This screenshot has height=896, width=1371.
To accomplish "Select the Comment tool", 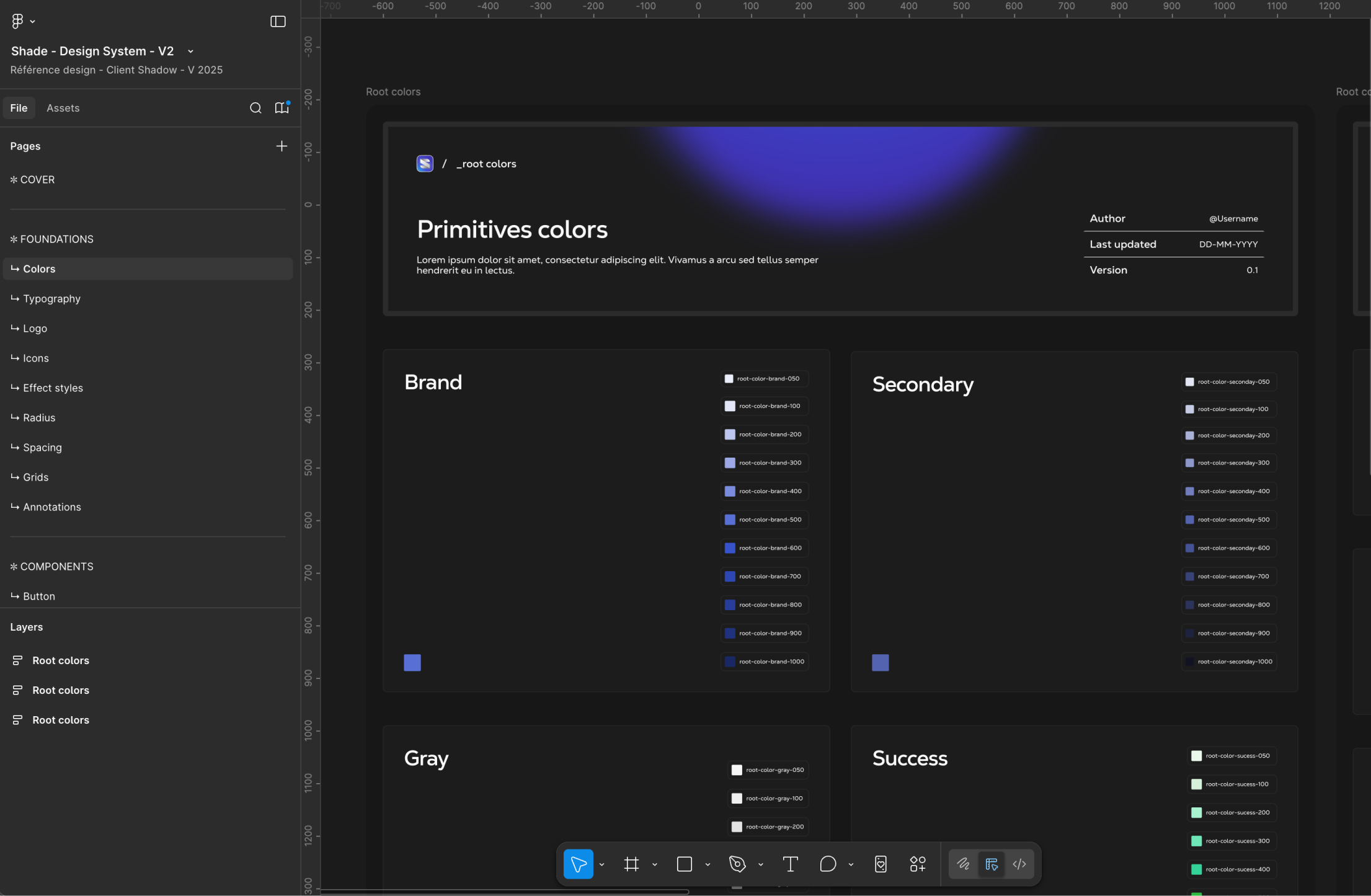I will [828, 864].
